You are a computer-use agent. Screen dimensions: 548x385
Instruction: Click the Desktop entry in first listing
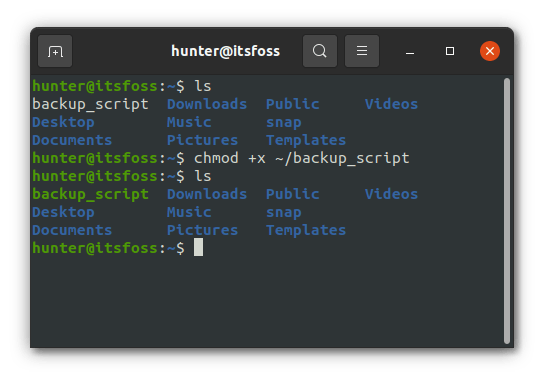point(63,123)
